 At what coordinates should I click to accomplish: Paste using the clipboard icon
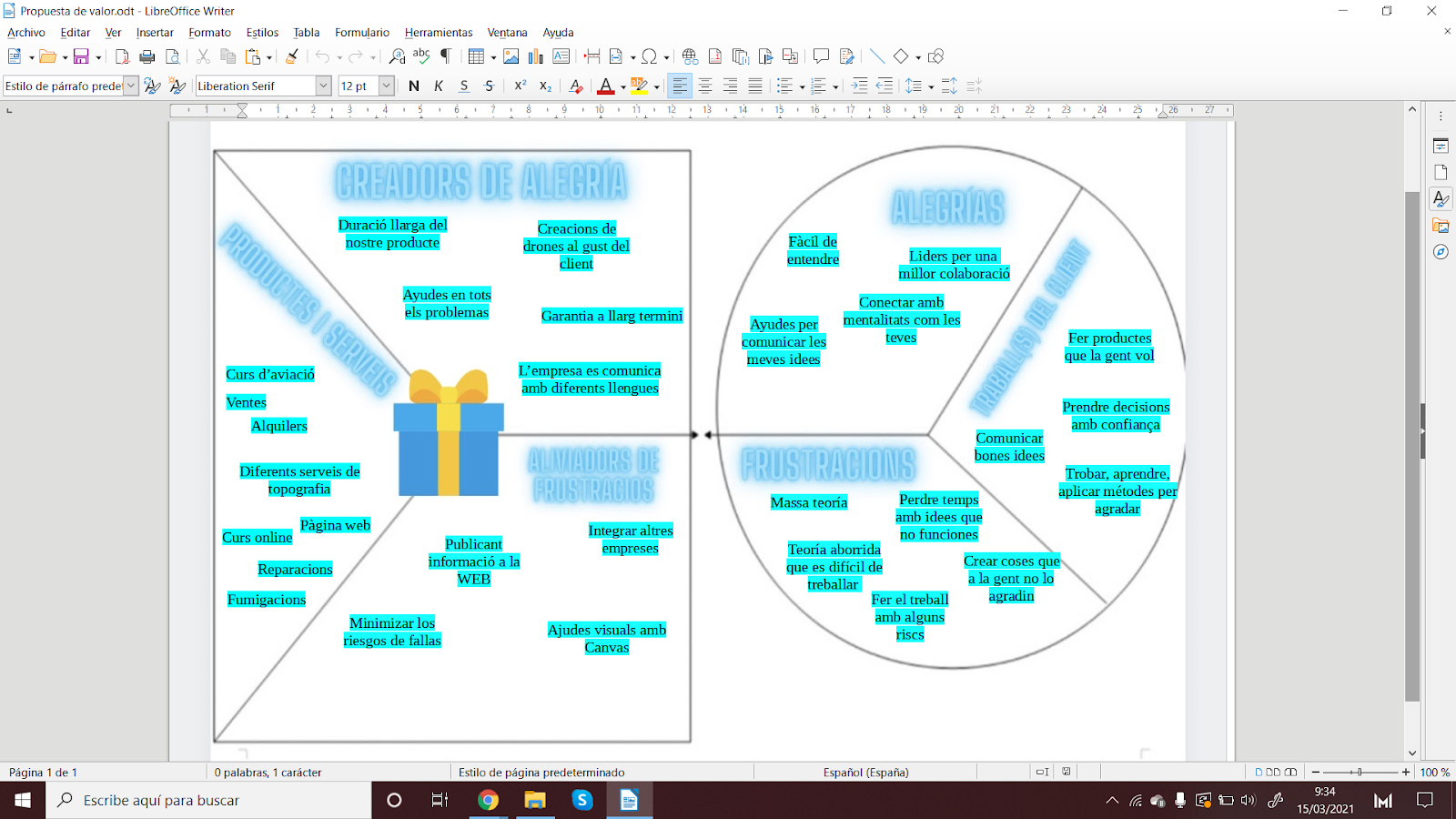click(254, 56)
